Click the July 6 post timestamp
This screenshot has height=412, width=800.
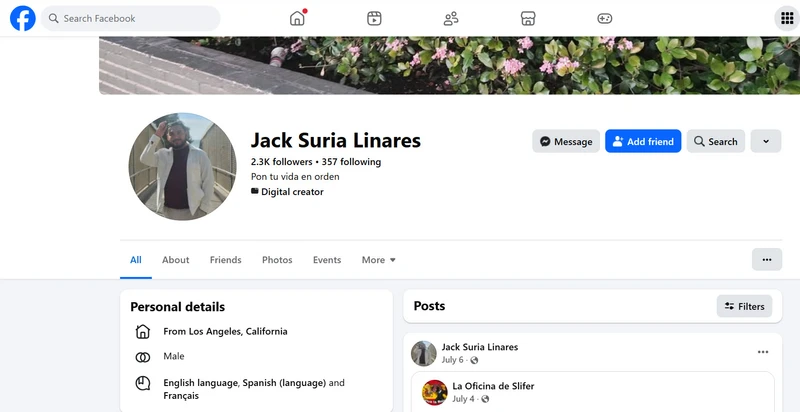[x=453, y=360]
